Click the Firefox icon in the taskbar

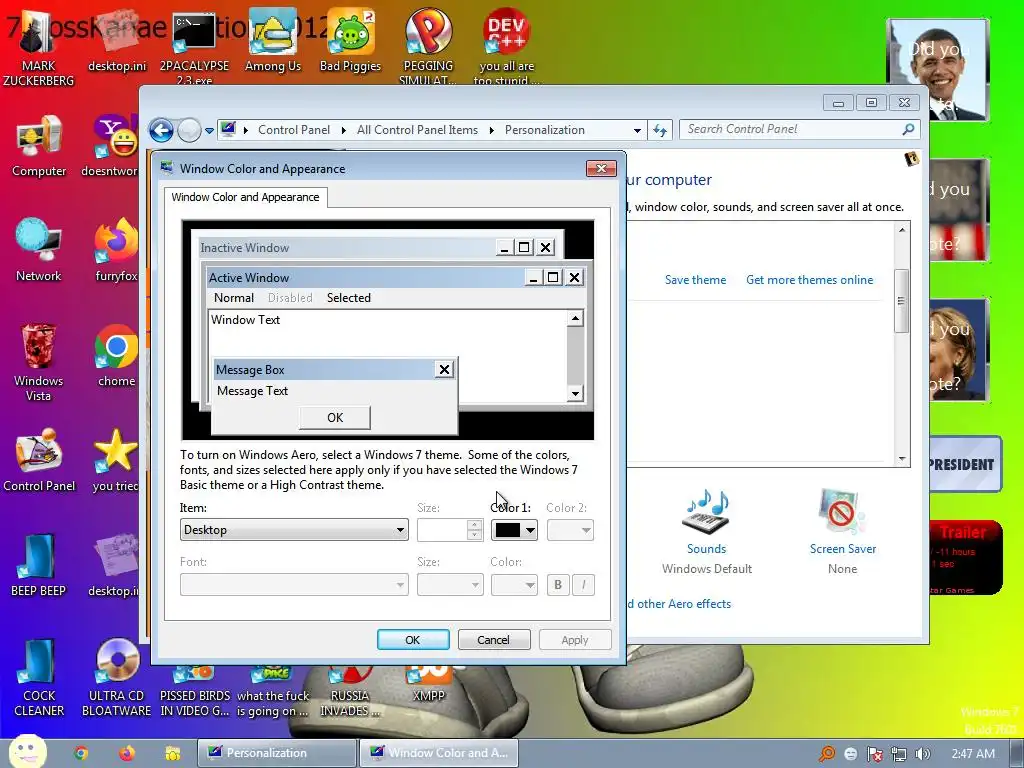point(127,753)
